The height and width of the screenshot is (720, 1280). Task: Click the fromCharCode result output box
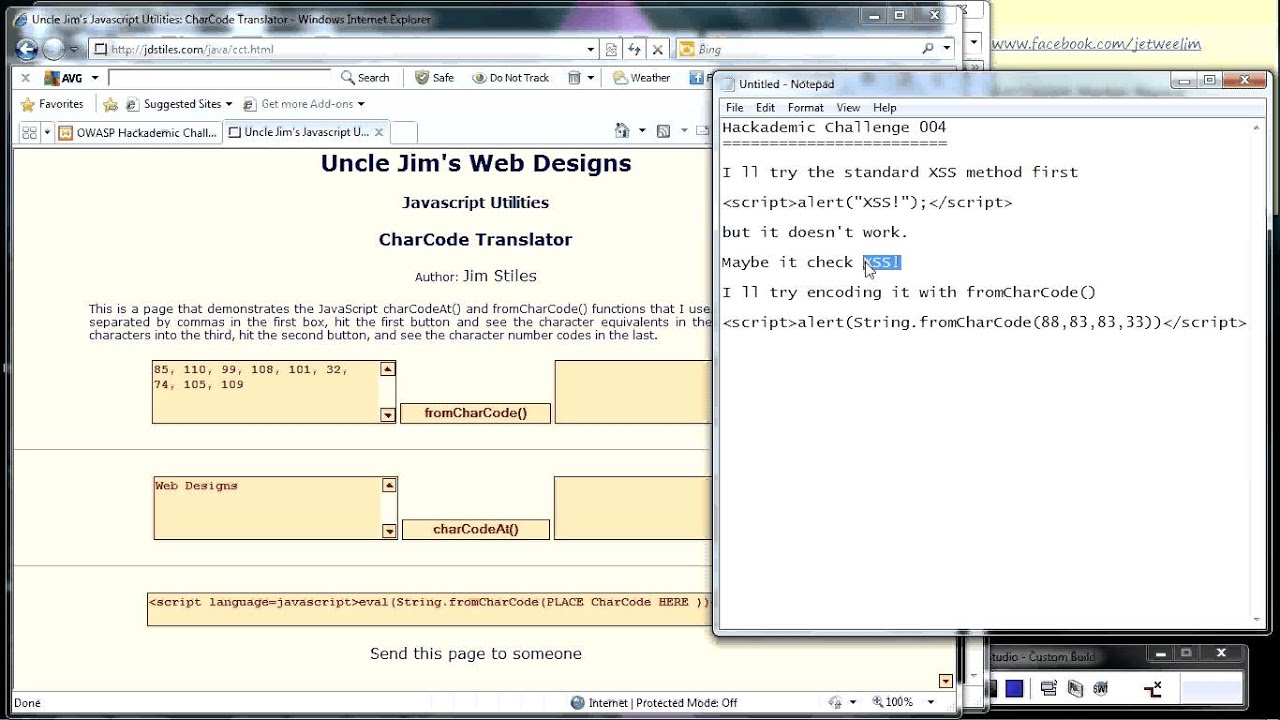click(x=633, y=392)
